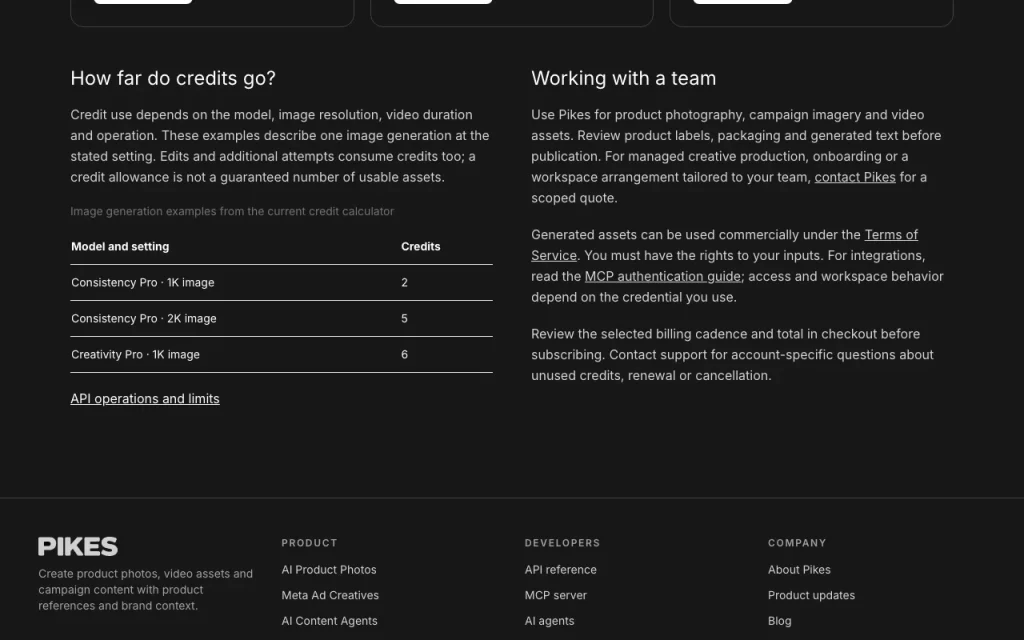This screenshot has height=640, width=1024.
Task: Open the API reference link
Action: [x=560, y=569]
